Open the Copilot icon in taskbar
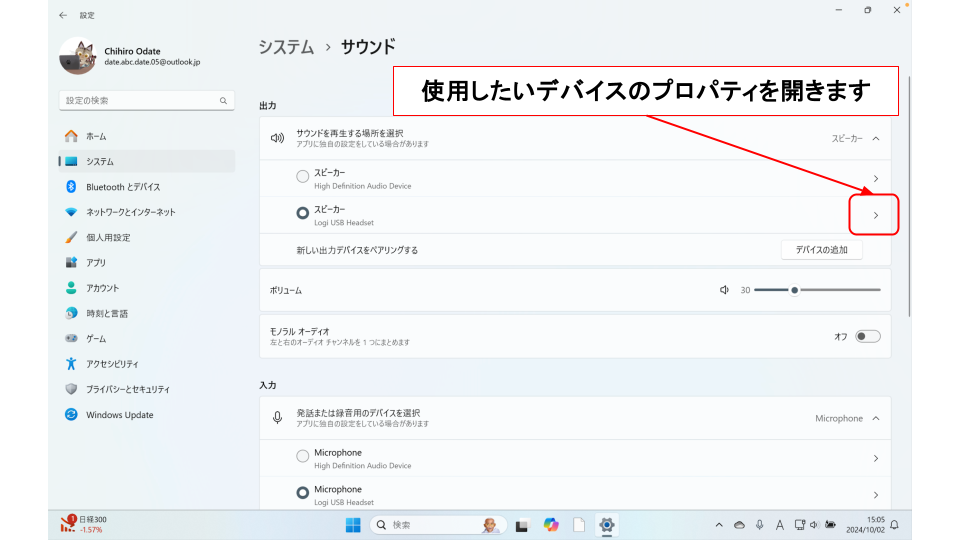Image resolution: width=960 pixels, height=540 pixels. 550,525
